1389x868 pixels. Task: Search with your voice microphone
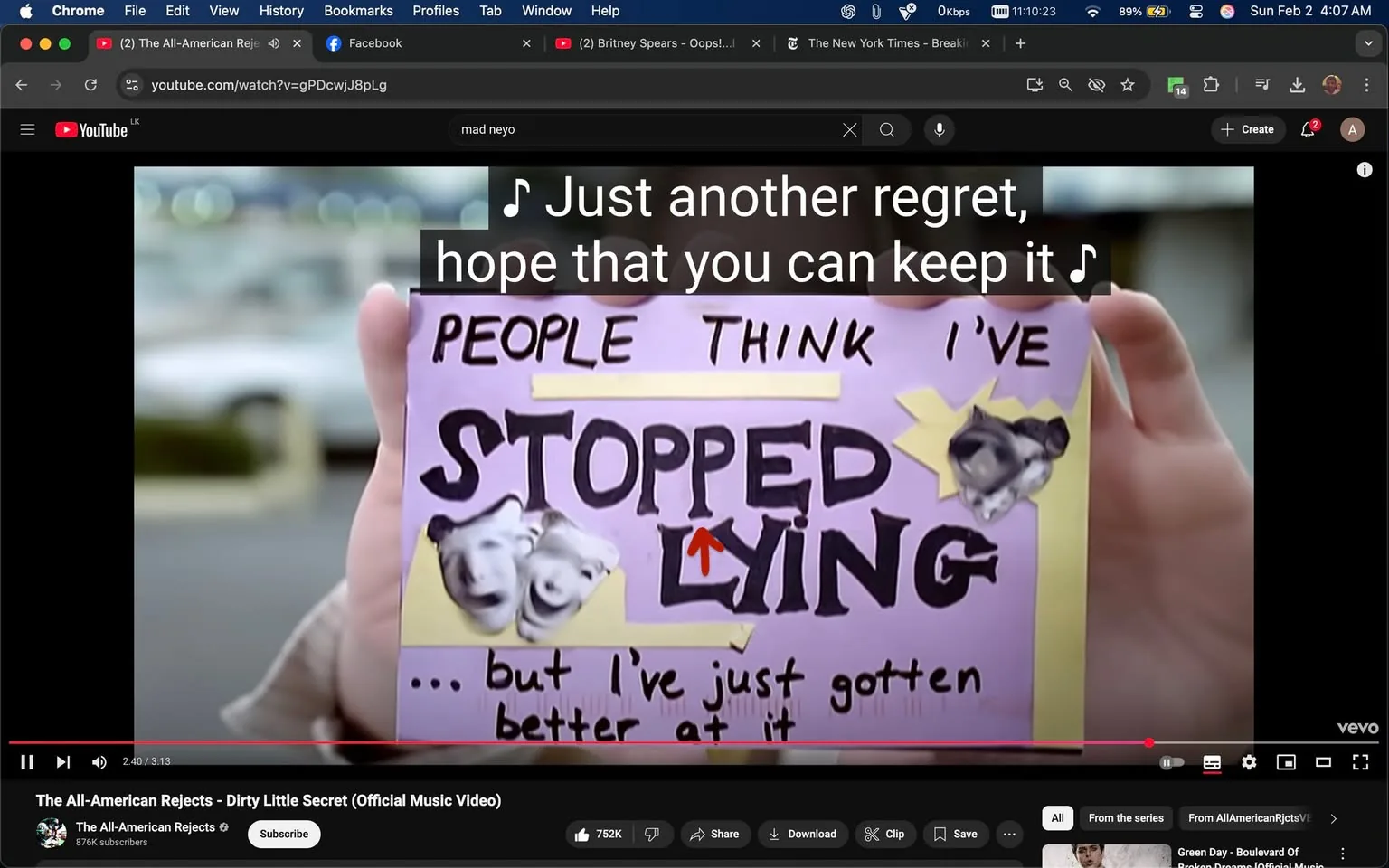(x=940, y=129)
